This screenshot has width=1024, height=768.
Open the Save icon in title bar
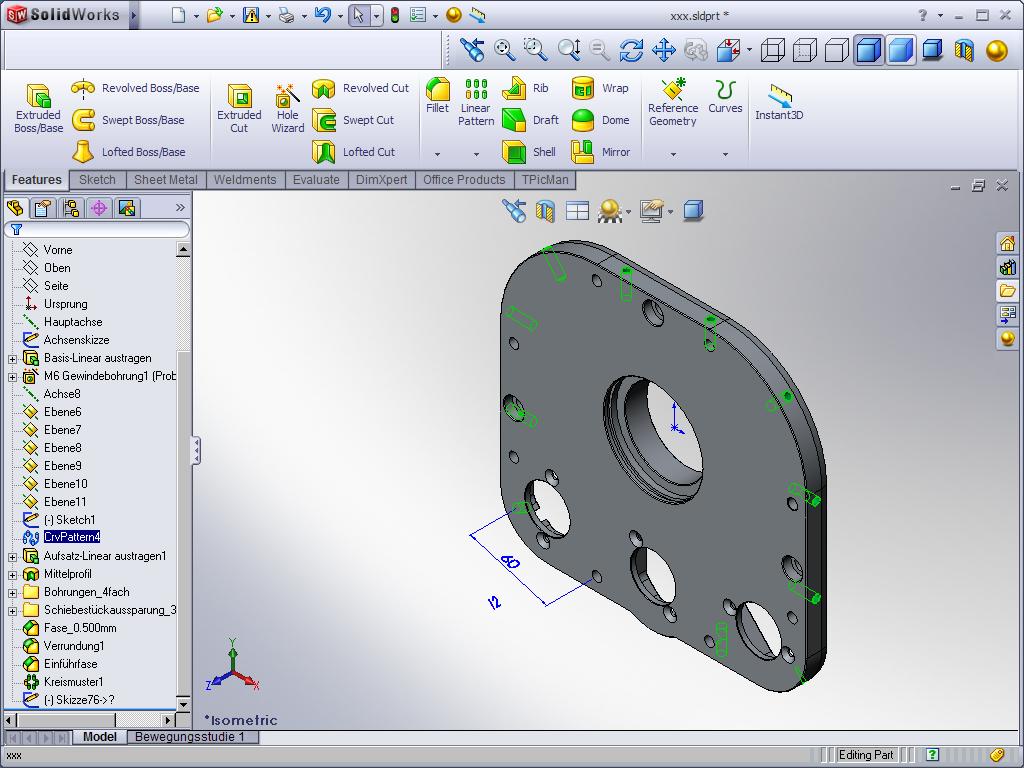click(x=251, y=15)
